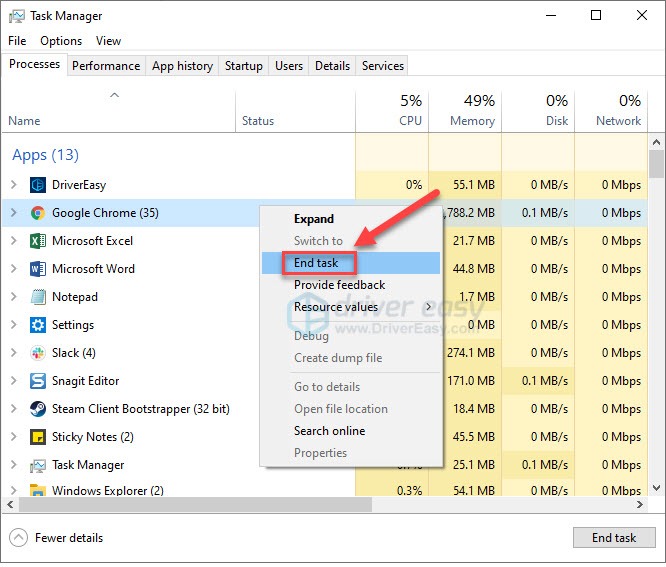
Task: Expand the Google Chrome process group
Action: 13,213
